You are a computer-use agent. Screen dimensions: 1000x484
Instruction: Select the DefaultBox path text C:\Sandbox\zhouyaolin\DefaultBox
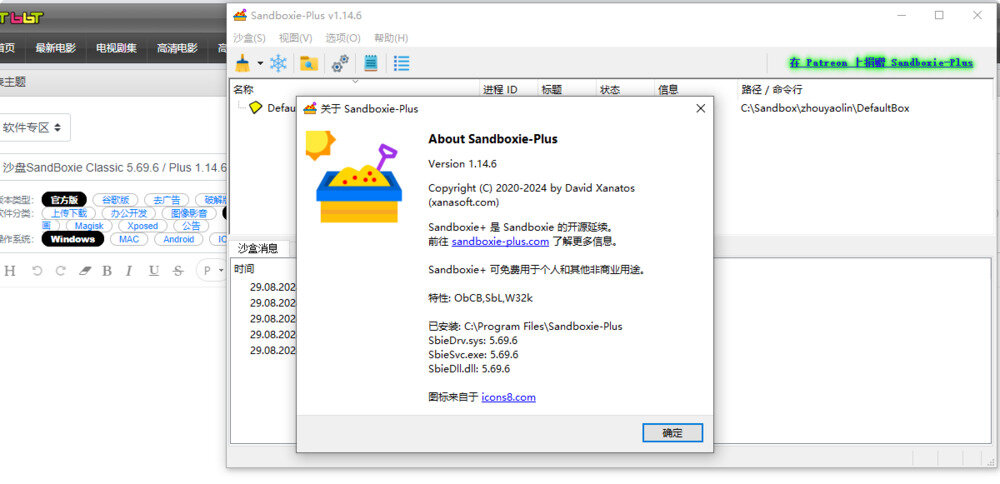pos(825,108)
